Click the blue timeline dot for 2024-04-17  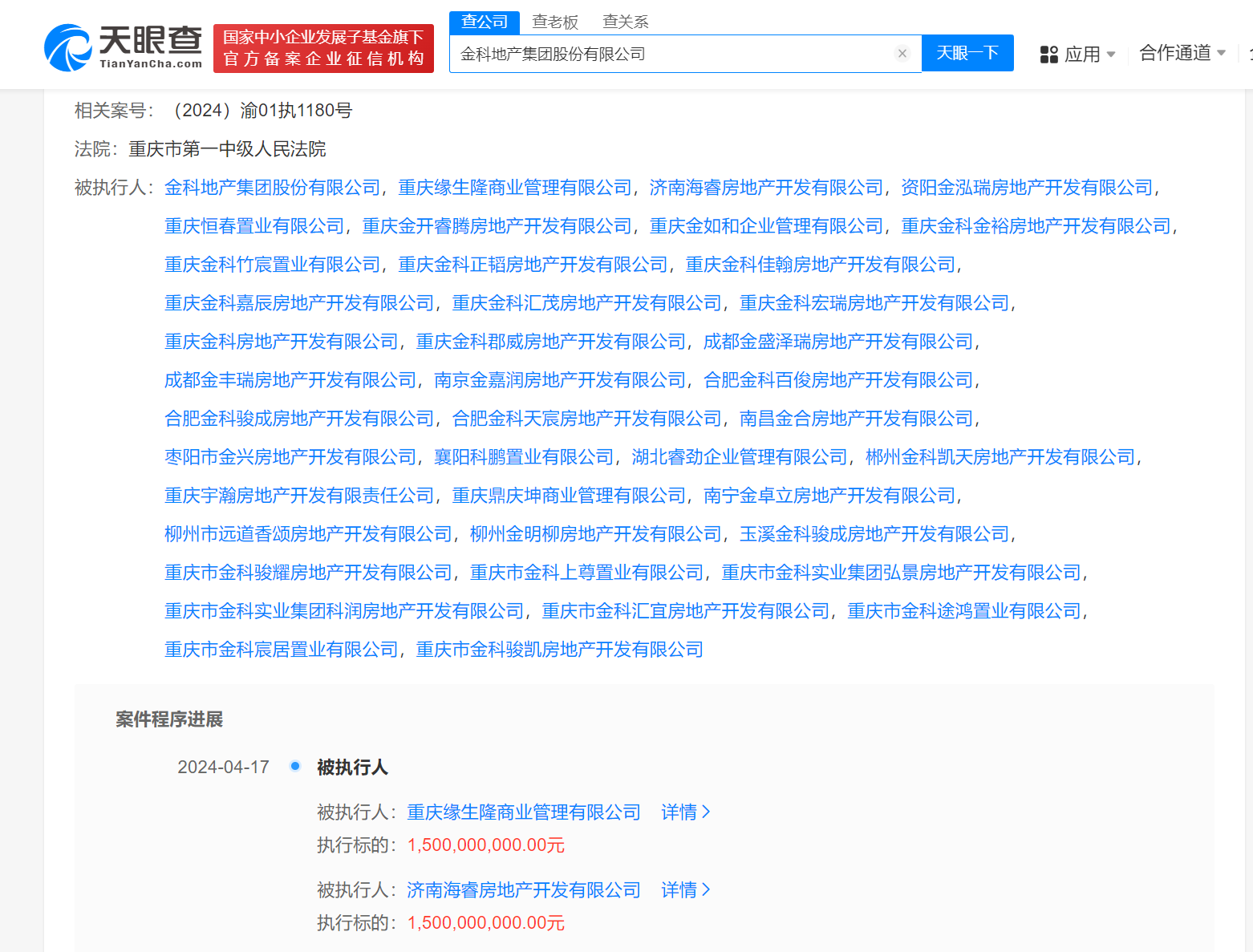[x=295, y=766]
